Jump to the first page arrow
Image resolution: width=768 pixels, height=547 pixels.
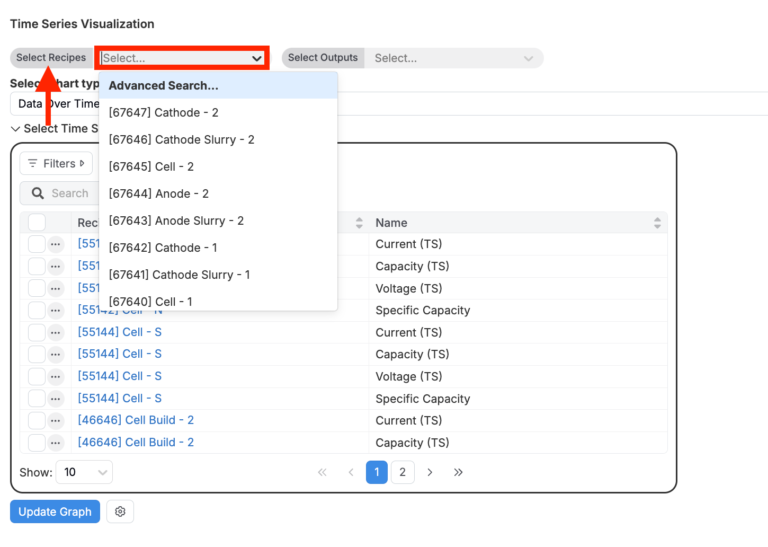(x=322, y=472)
